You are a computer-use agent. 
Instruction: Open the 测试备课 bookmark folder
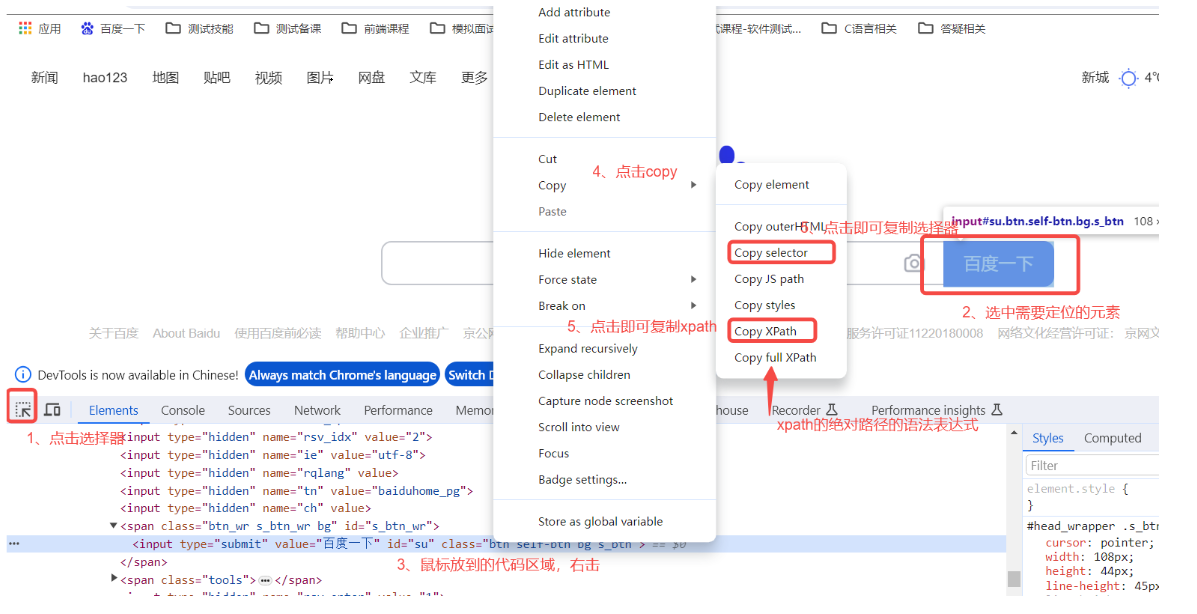point(287,28)
